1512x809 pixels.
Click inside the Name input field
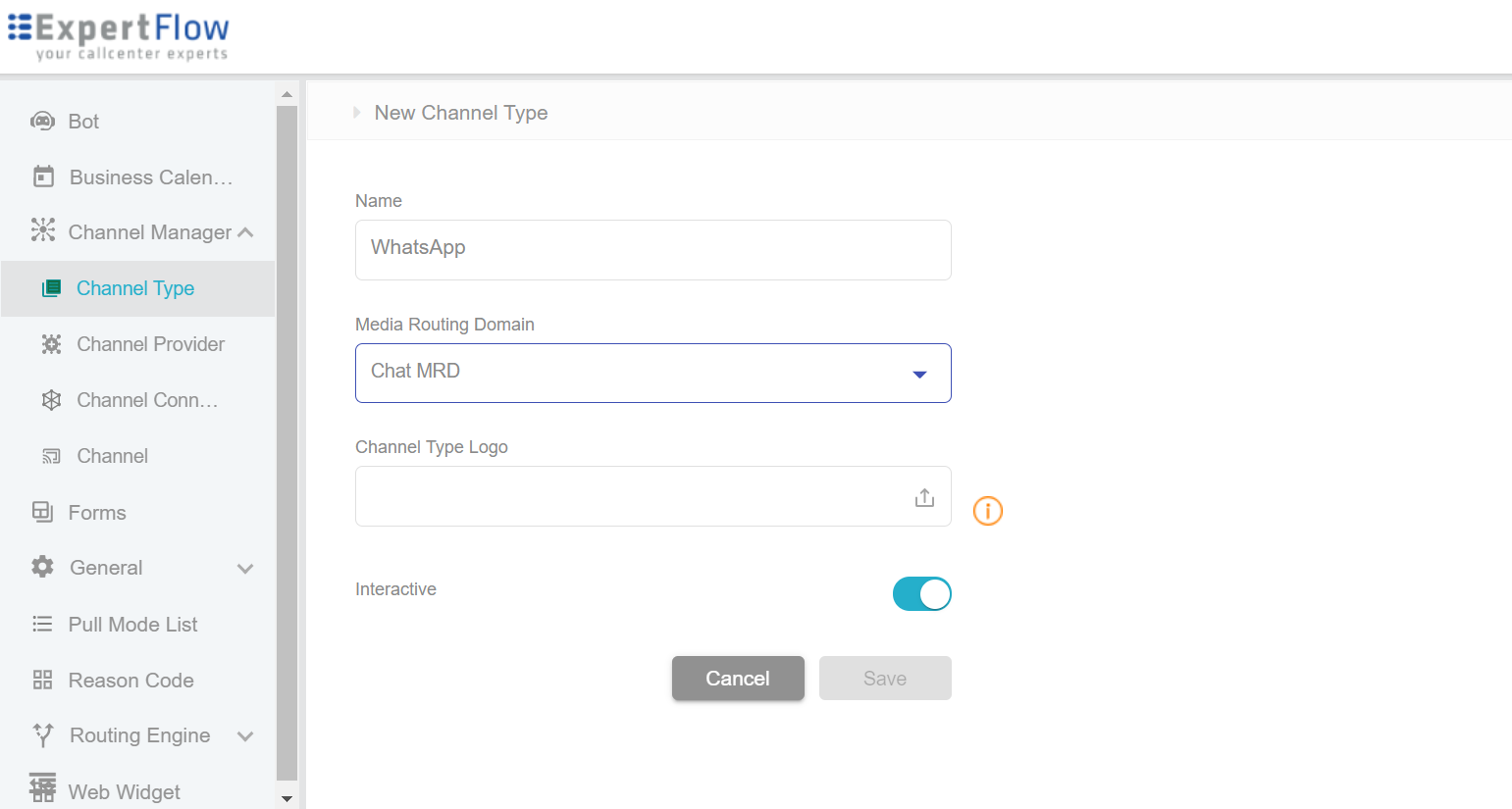coord(652,249)
